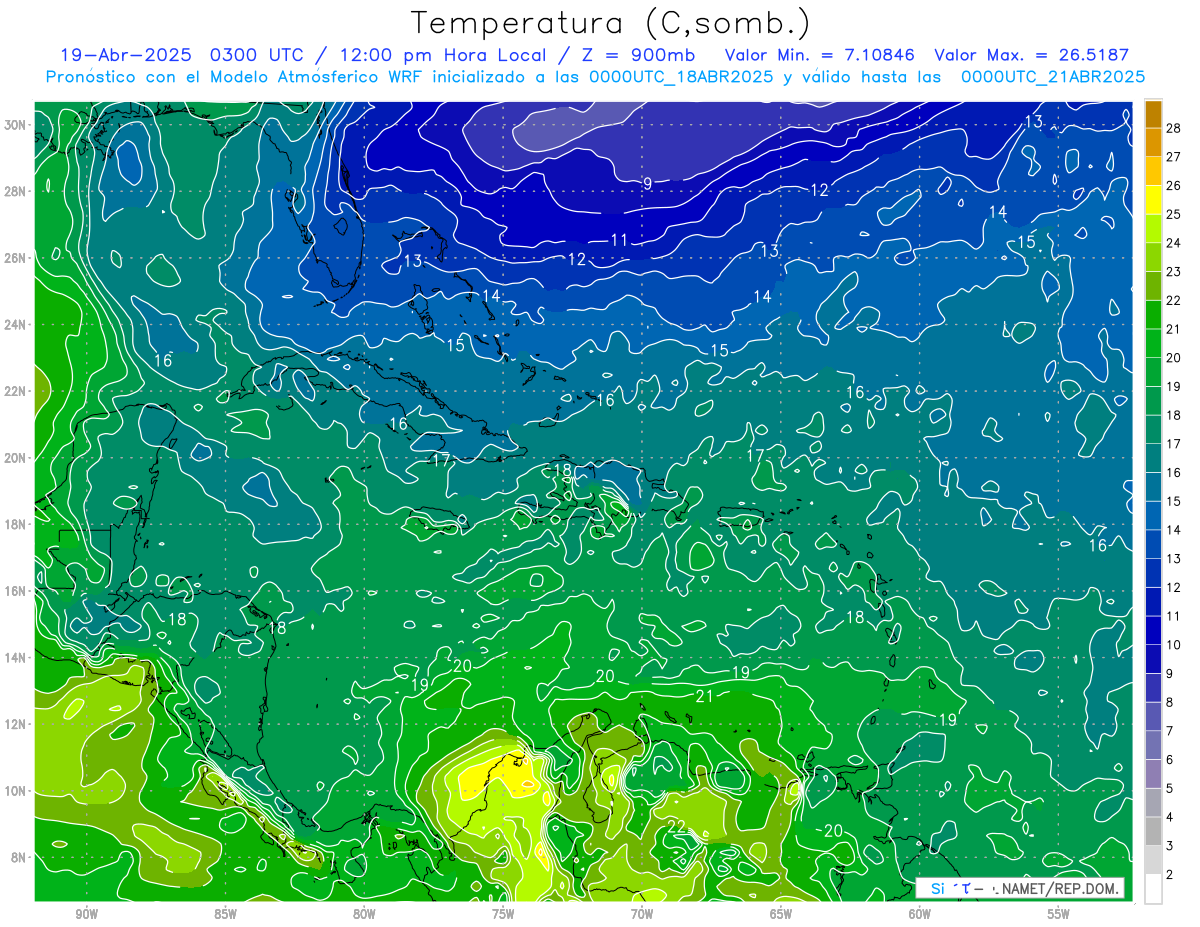The height and width of the screenshot is (927, 1200).
Task: Click 'Valor Max. = 26.5187' value
Action: [x=1031, y=55]
